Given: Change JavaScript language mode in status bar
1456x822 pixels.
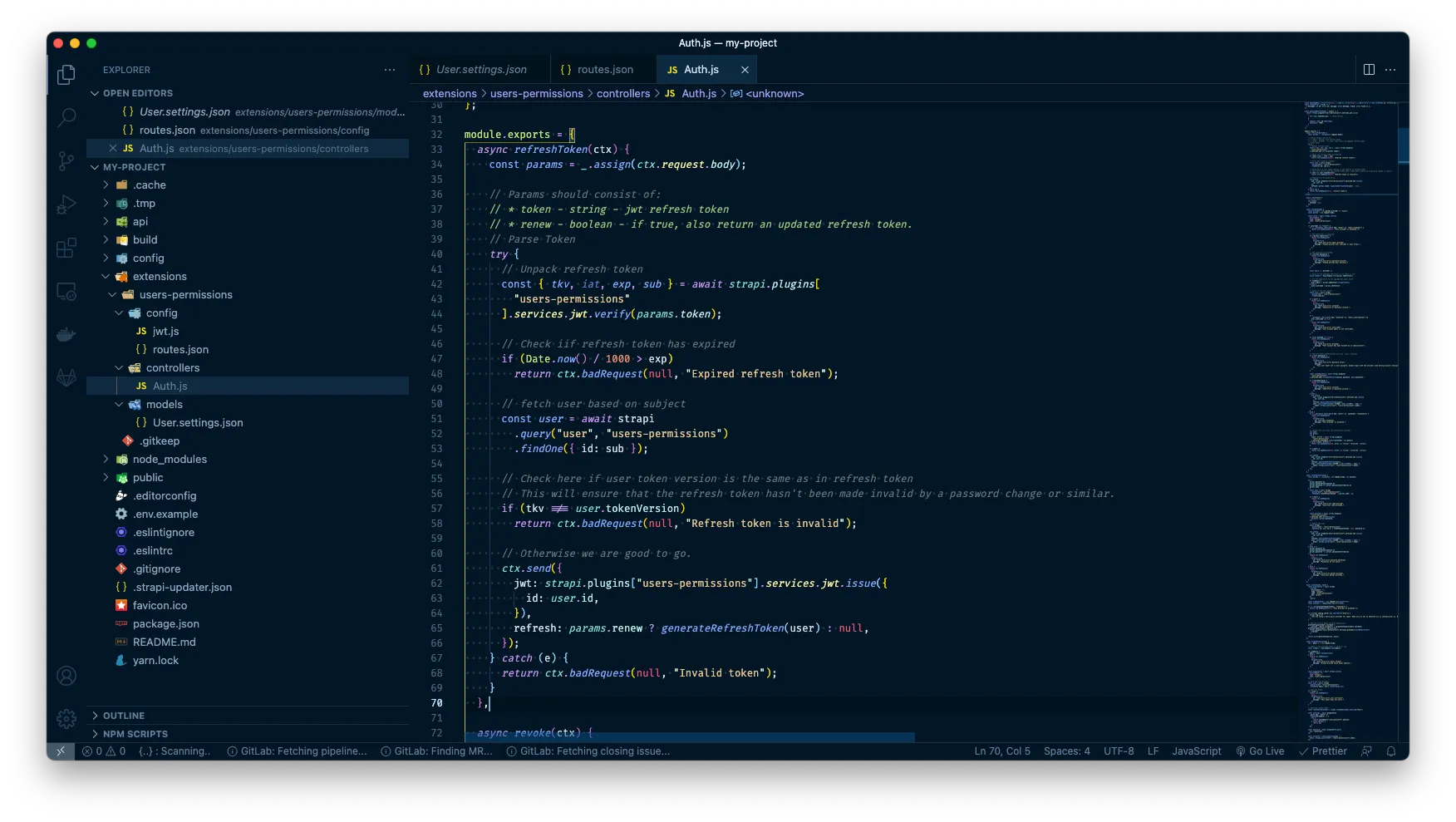Looking at the screenshot, I should coord(1197,751).
